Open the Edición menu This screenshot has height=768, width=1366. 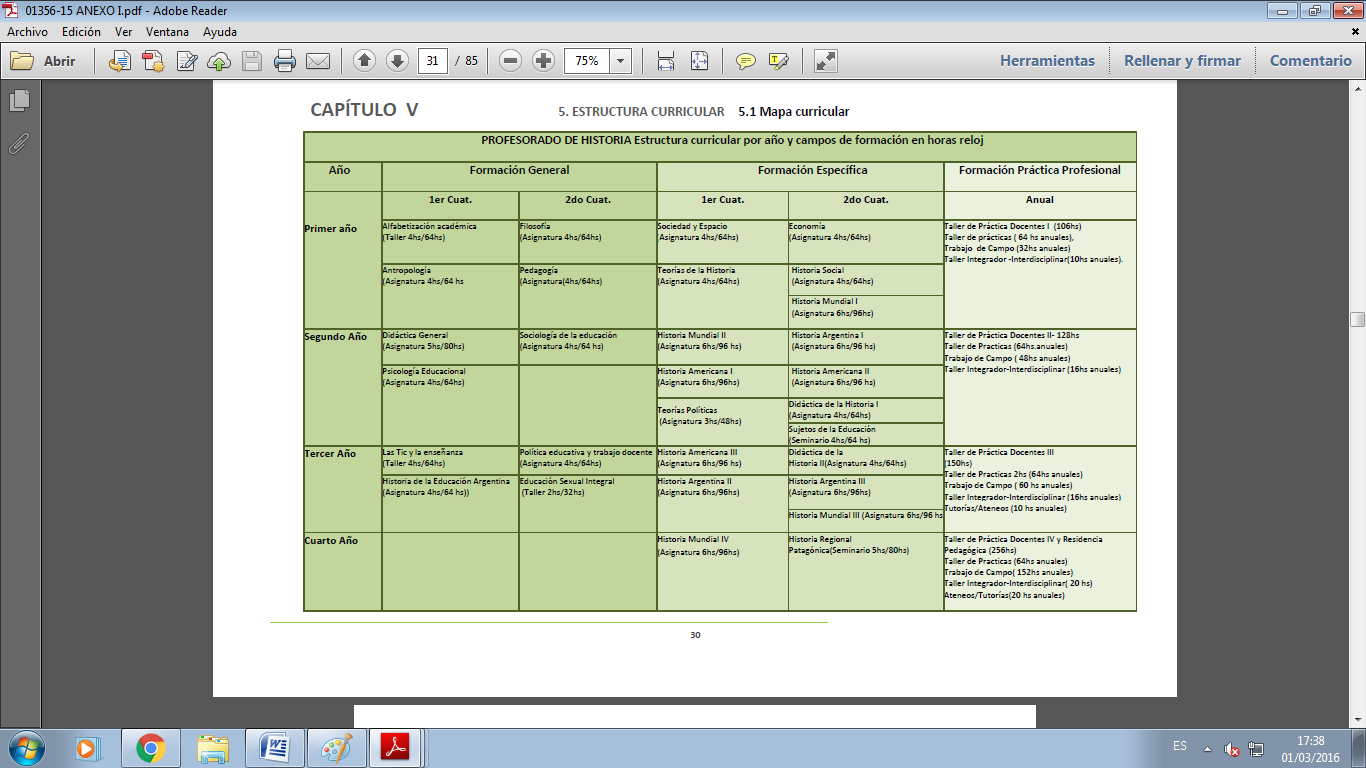[x=81, y=32]
